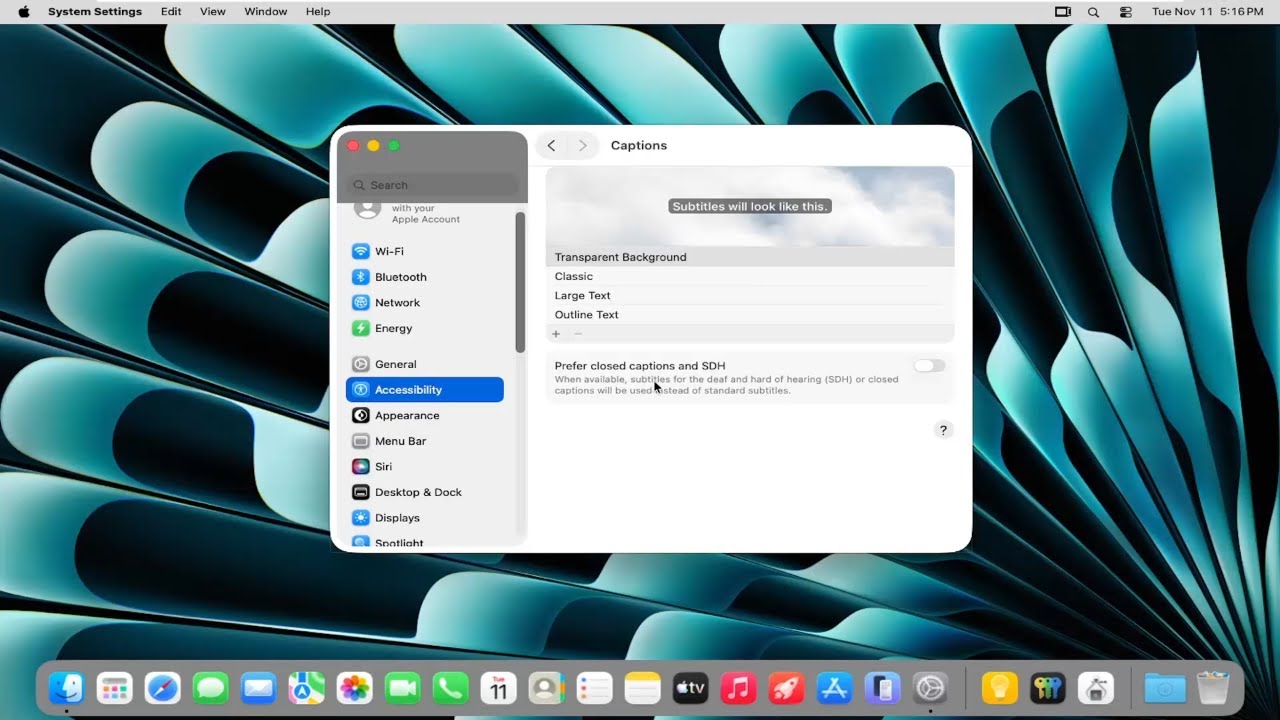Remove caption style with the minus button

coord(578,334)
